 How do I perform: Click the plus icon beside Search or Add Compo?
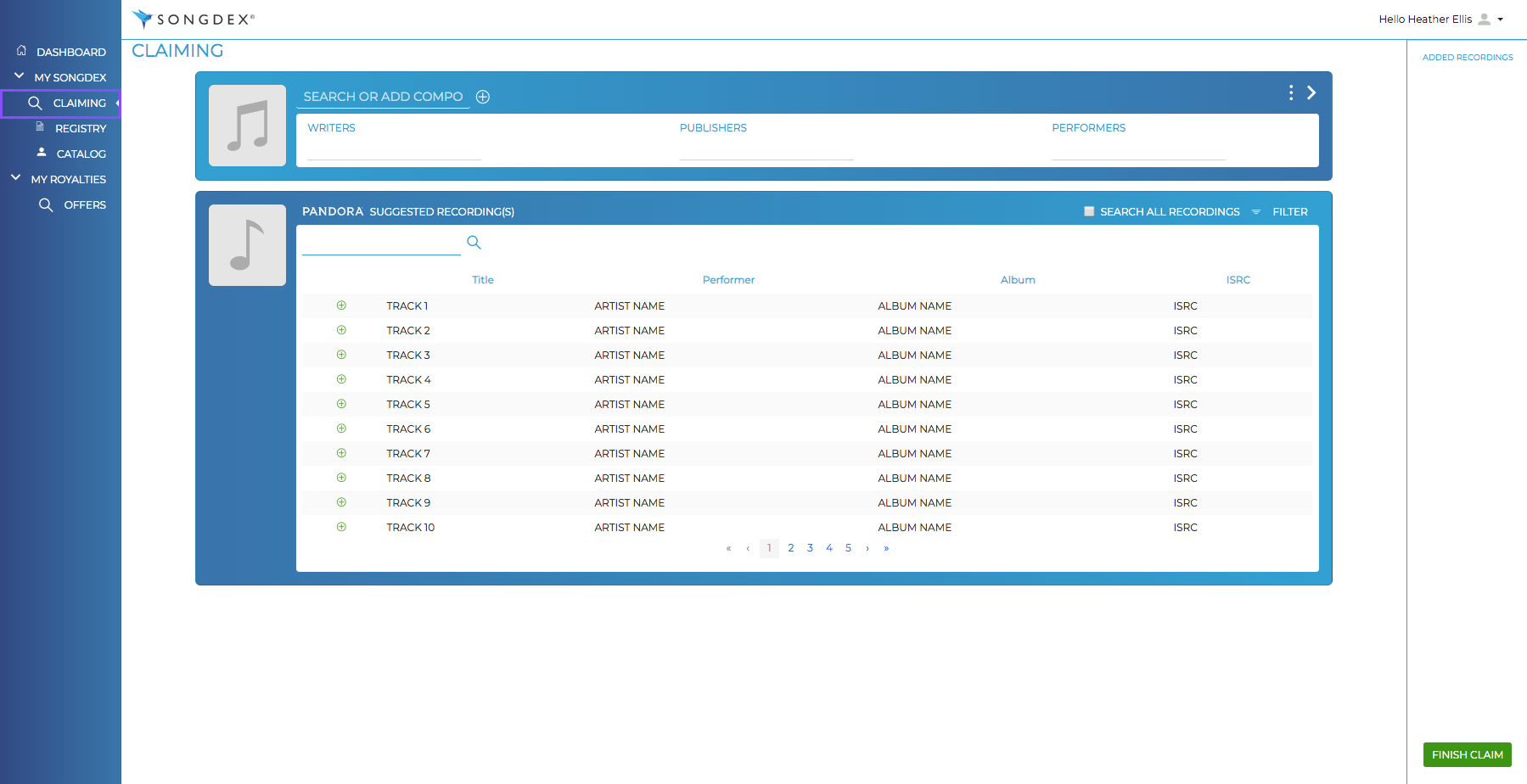pyautogui.click(x=483, y=97)
